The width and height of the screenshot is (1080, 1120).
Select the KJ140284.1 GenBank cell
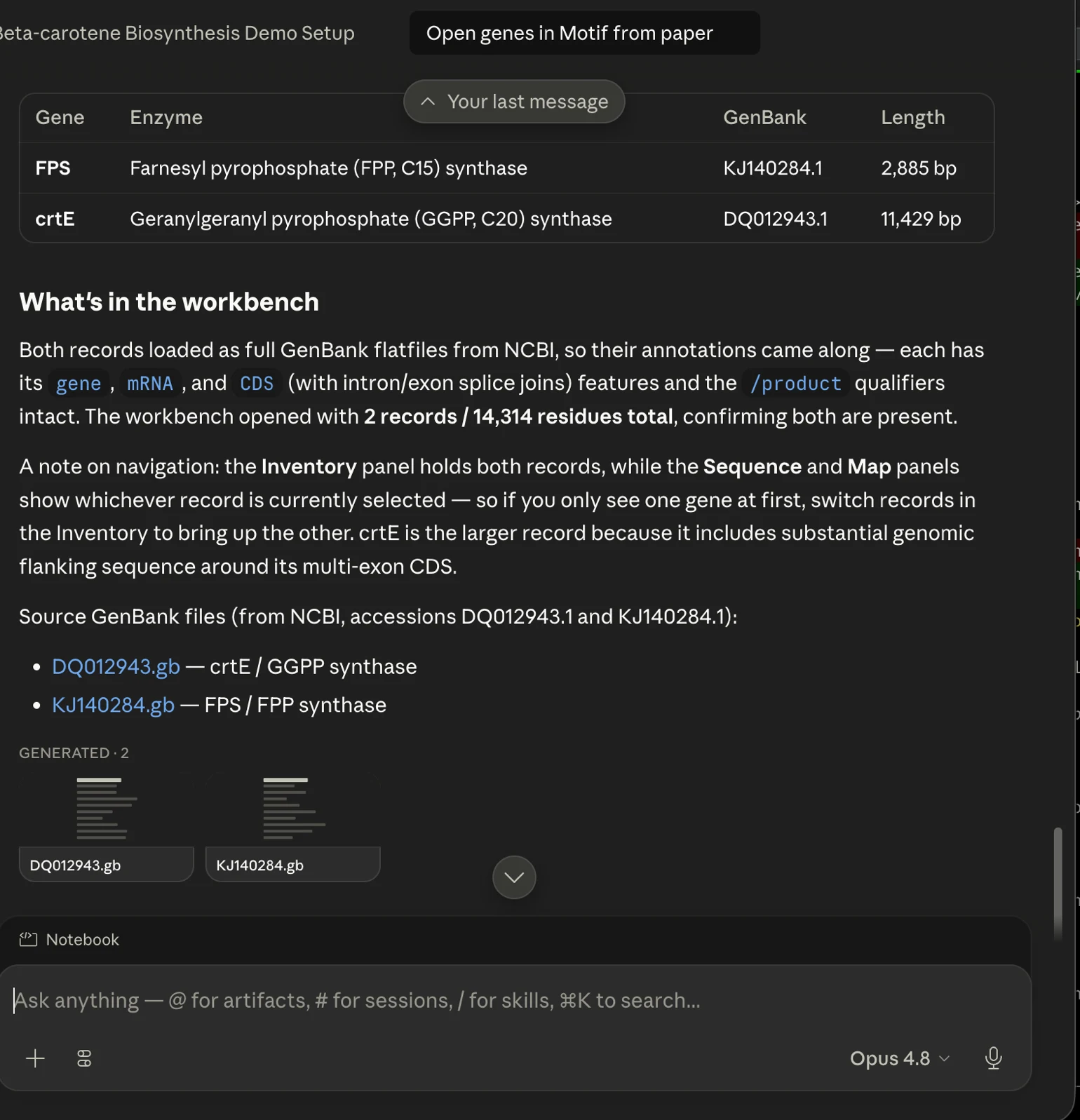tap(773, 168)
